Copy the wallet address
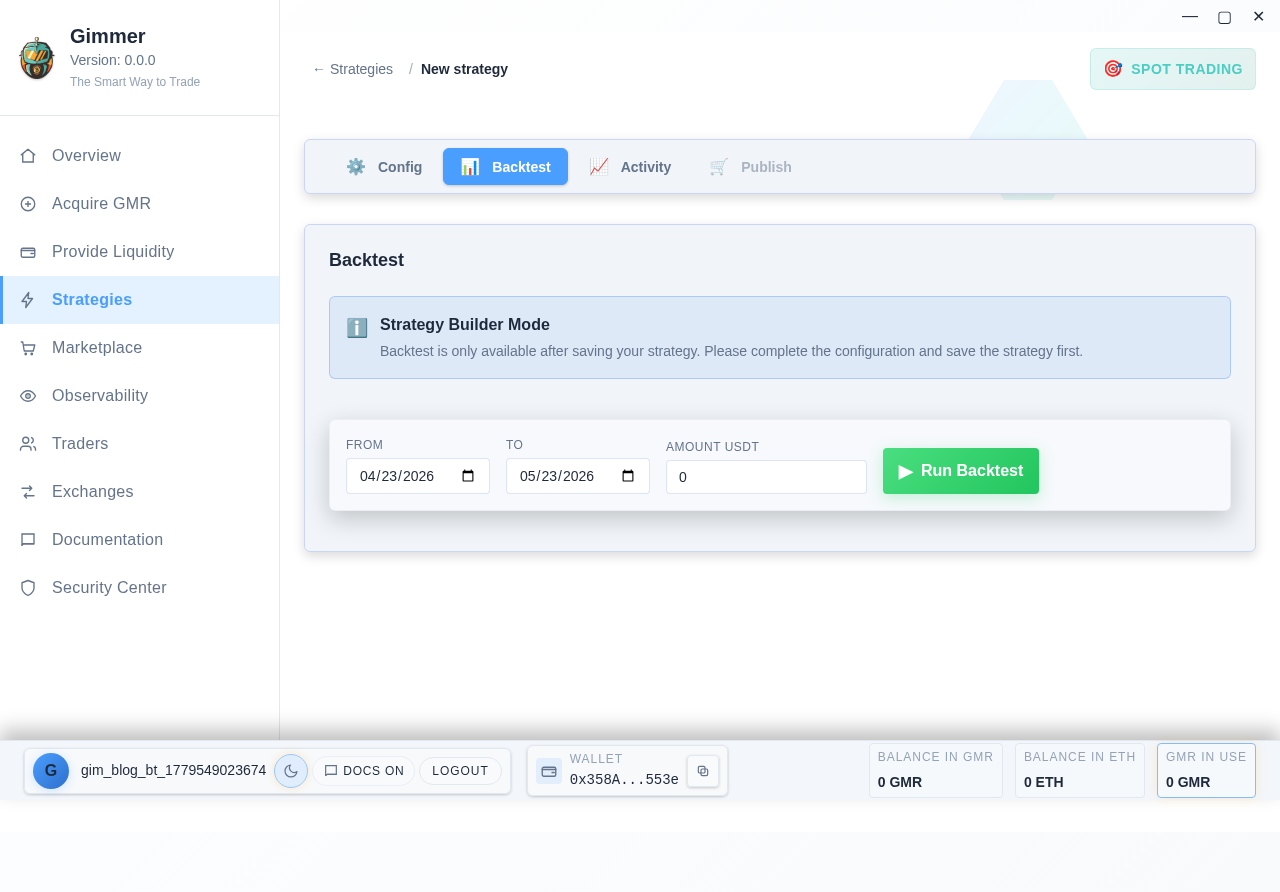This screenshot has height=892, width=1280. pos(703,771)
